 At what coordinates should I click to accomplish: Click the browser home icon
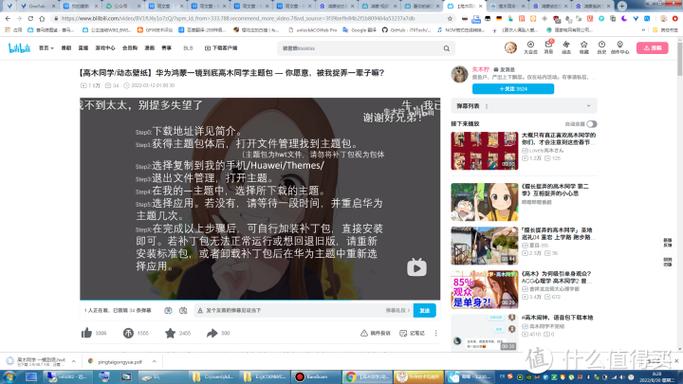click(x=42, y=19)
